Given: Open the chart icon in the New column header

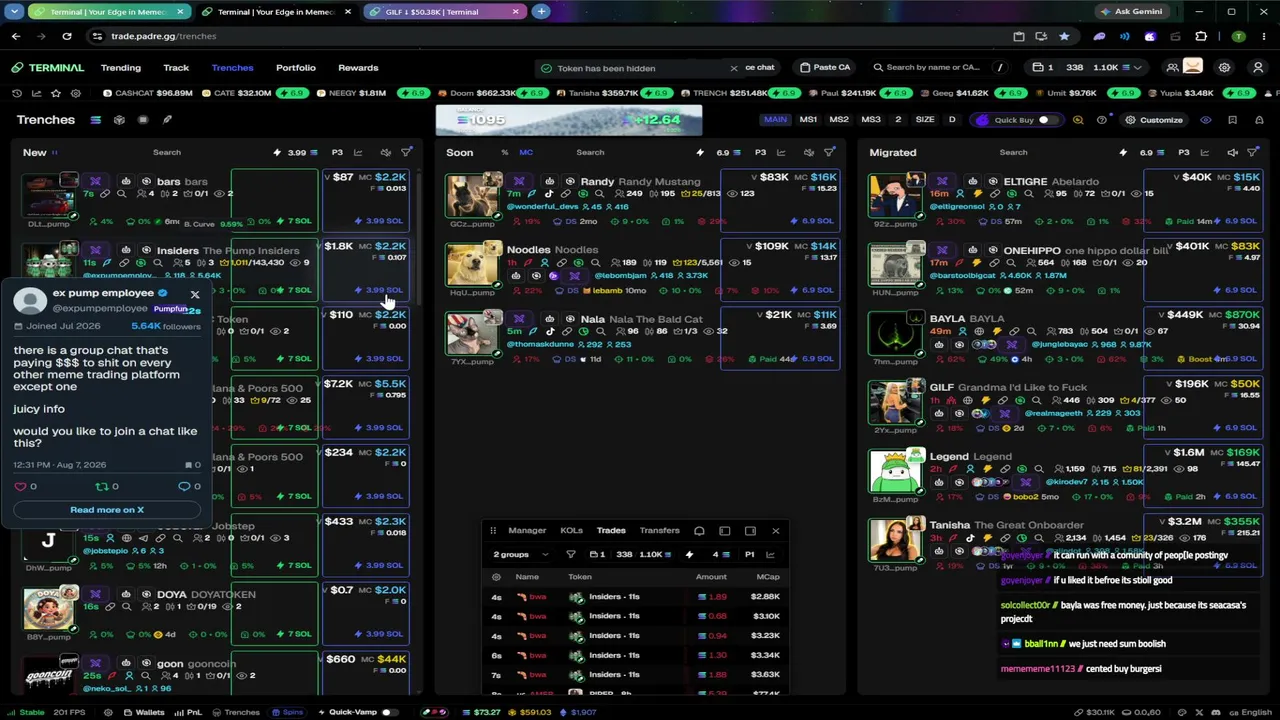Looking at the screenshot, I should click(x=360, y=153).
